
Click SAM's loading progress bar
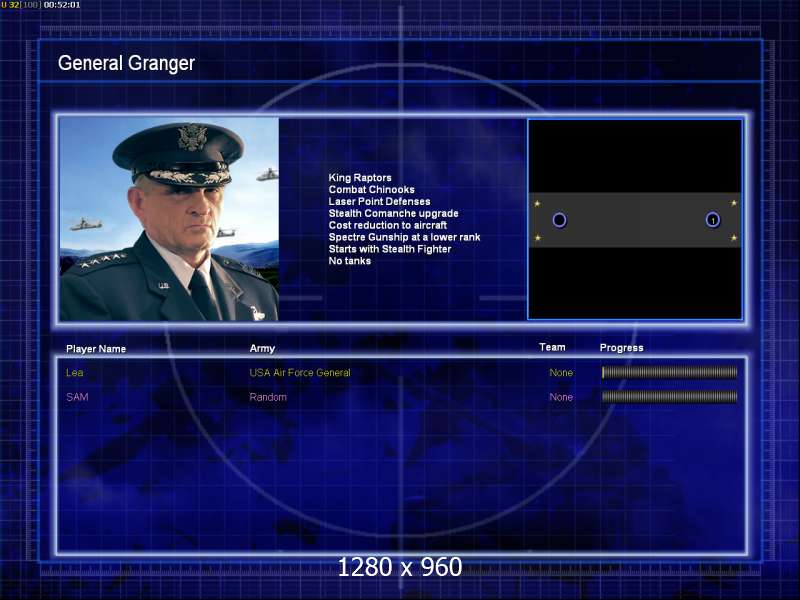[669, 396]
